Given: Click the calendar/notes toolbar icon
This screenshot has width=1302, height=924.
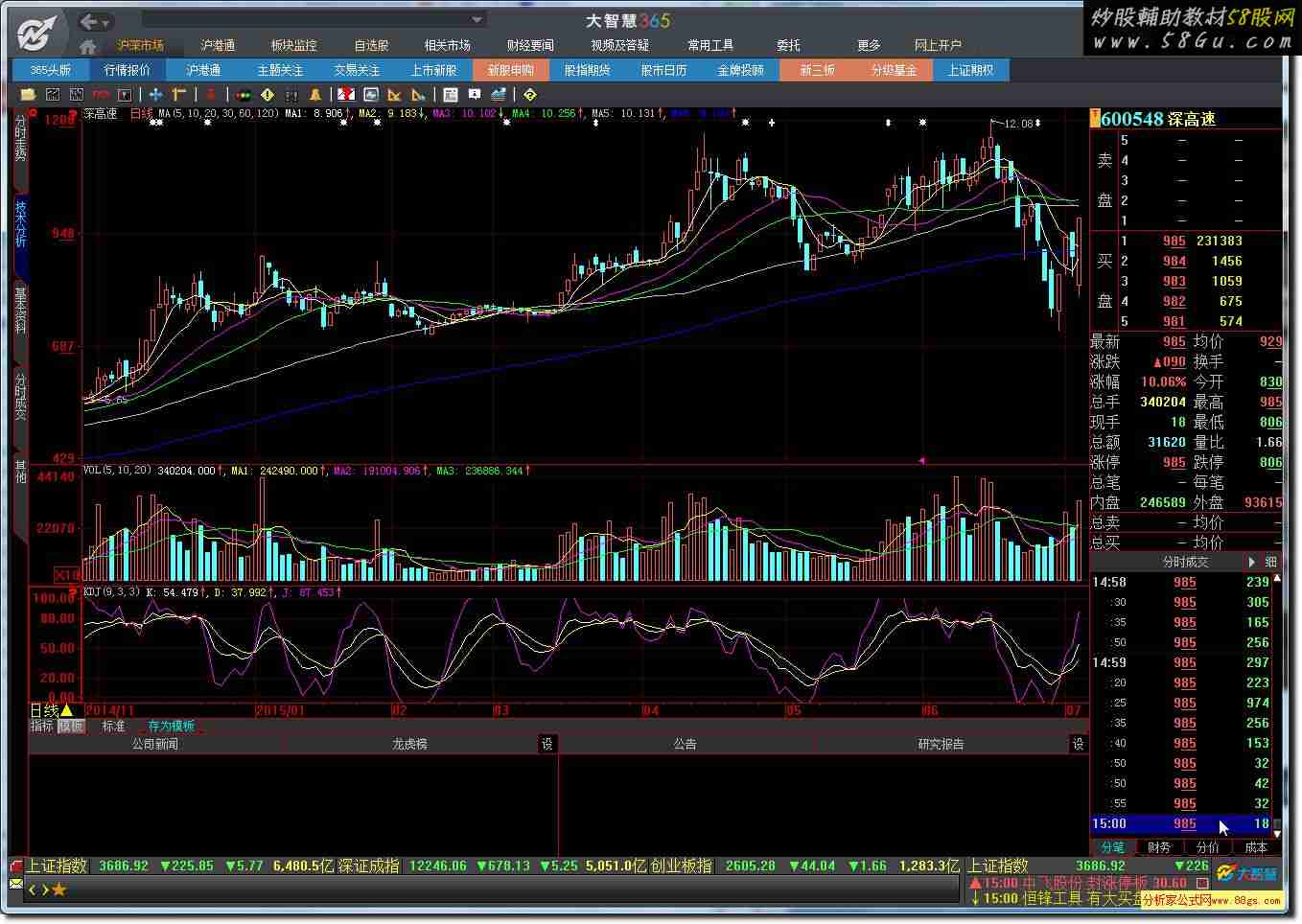Looking at the screenshot, I should pos(451,95).
